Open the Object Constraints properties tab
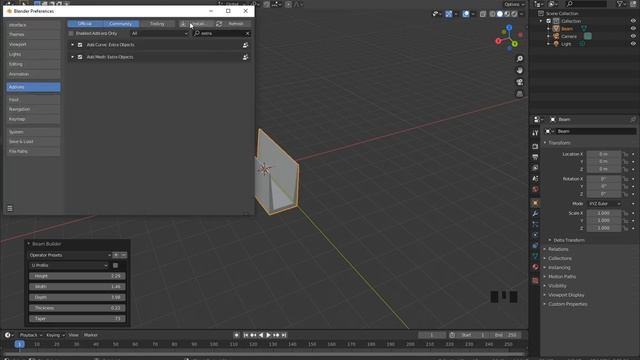This screenshot has width=640, height=360. (535, 245)
